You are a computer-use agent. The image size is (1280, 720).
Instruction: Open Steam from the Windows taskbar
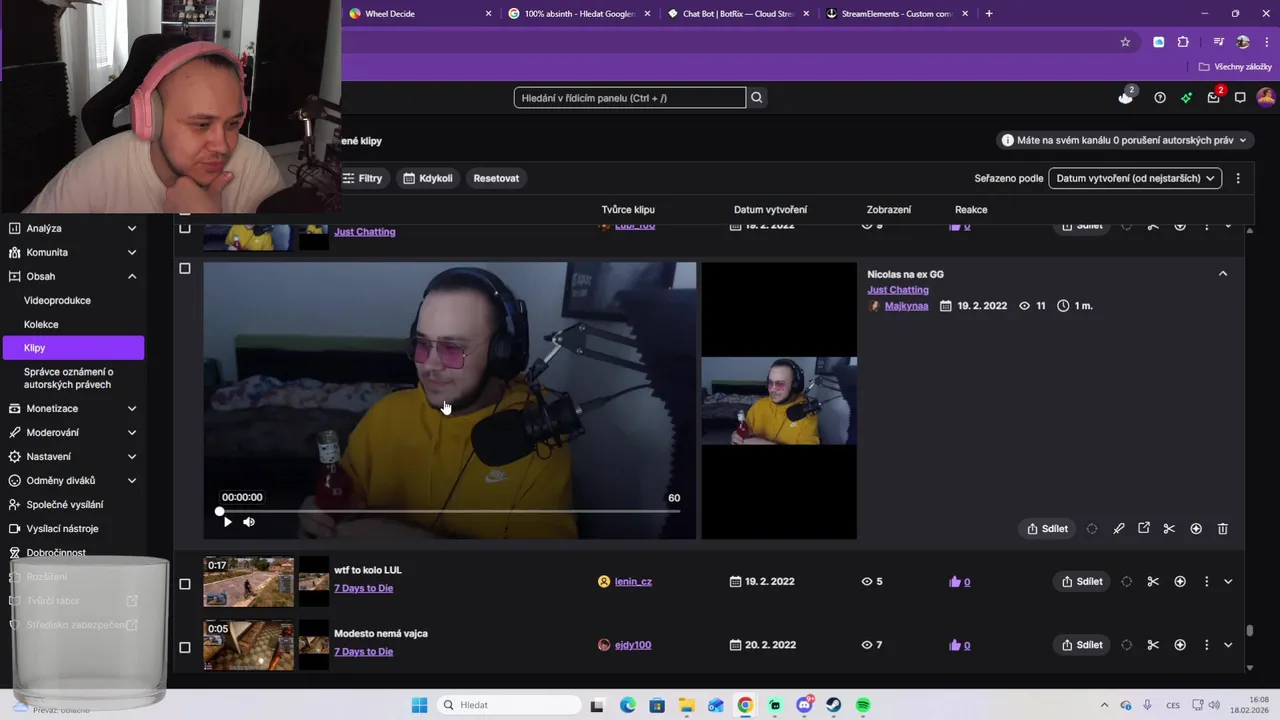tap(833, 705)
